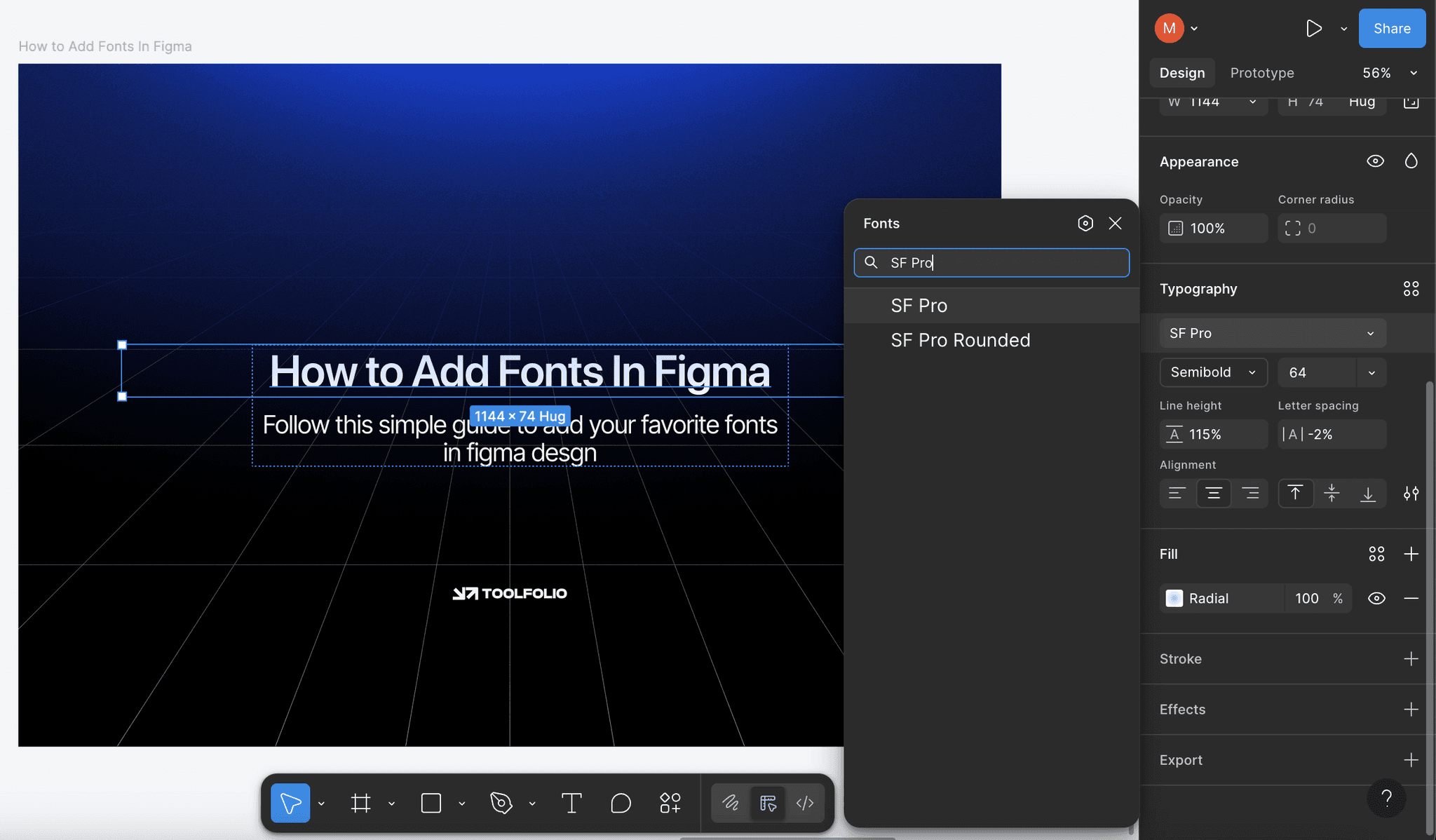Toggle visibility of Appearance with the eye icon

[1375, 161]
